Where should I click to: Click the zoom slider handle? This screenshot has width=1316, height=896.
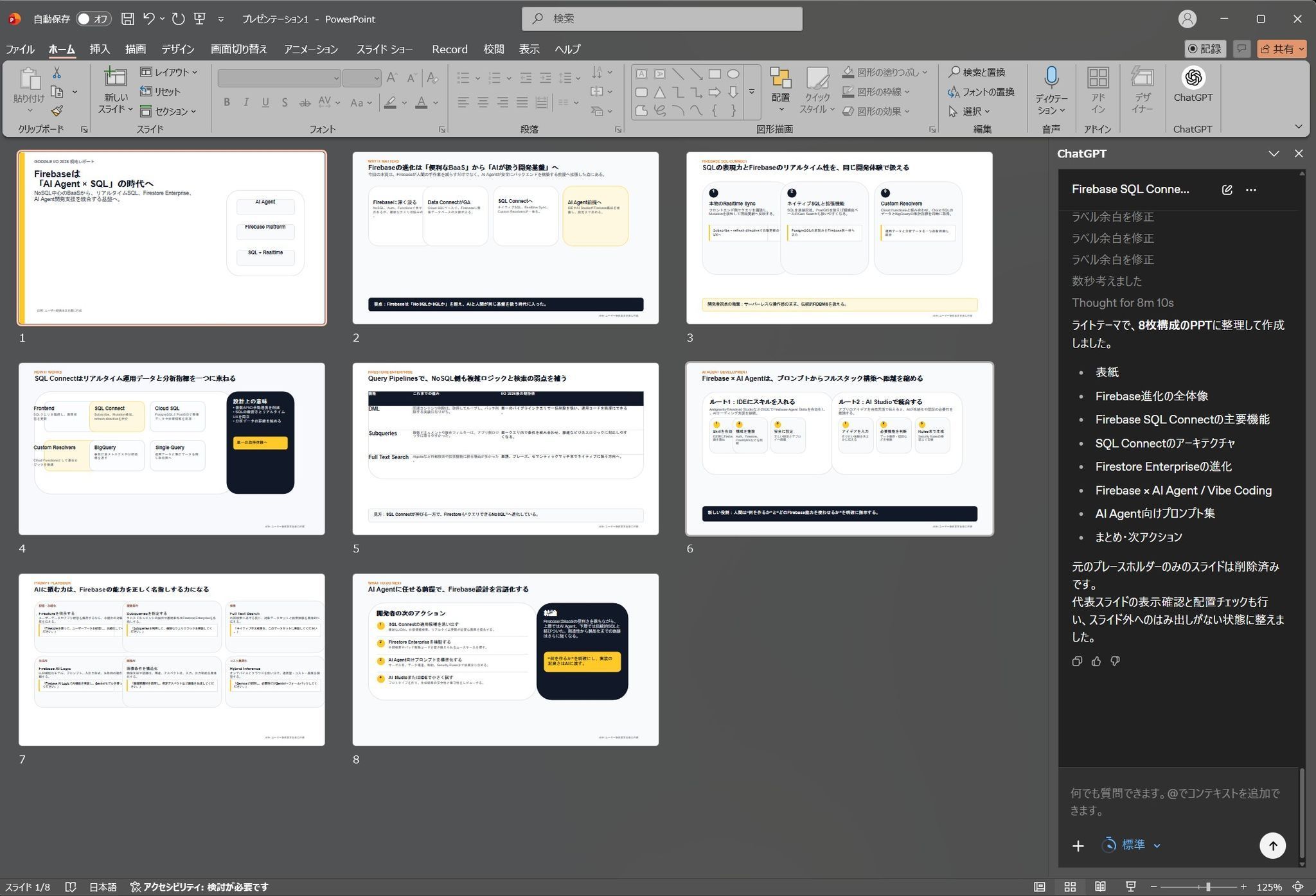1208,887
